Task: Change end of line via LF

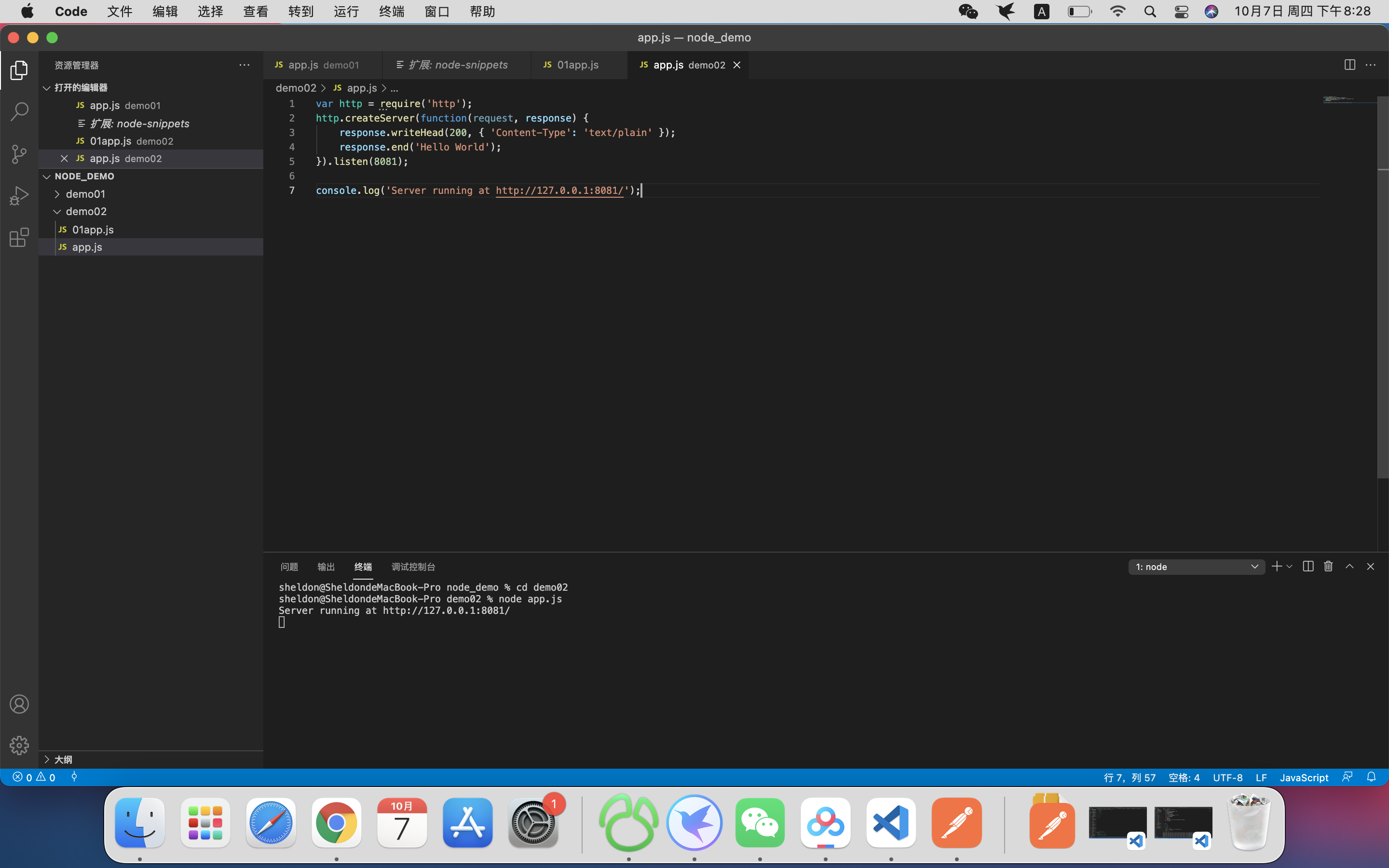Action: click(x=1261, y=777)
